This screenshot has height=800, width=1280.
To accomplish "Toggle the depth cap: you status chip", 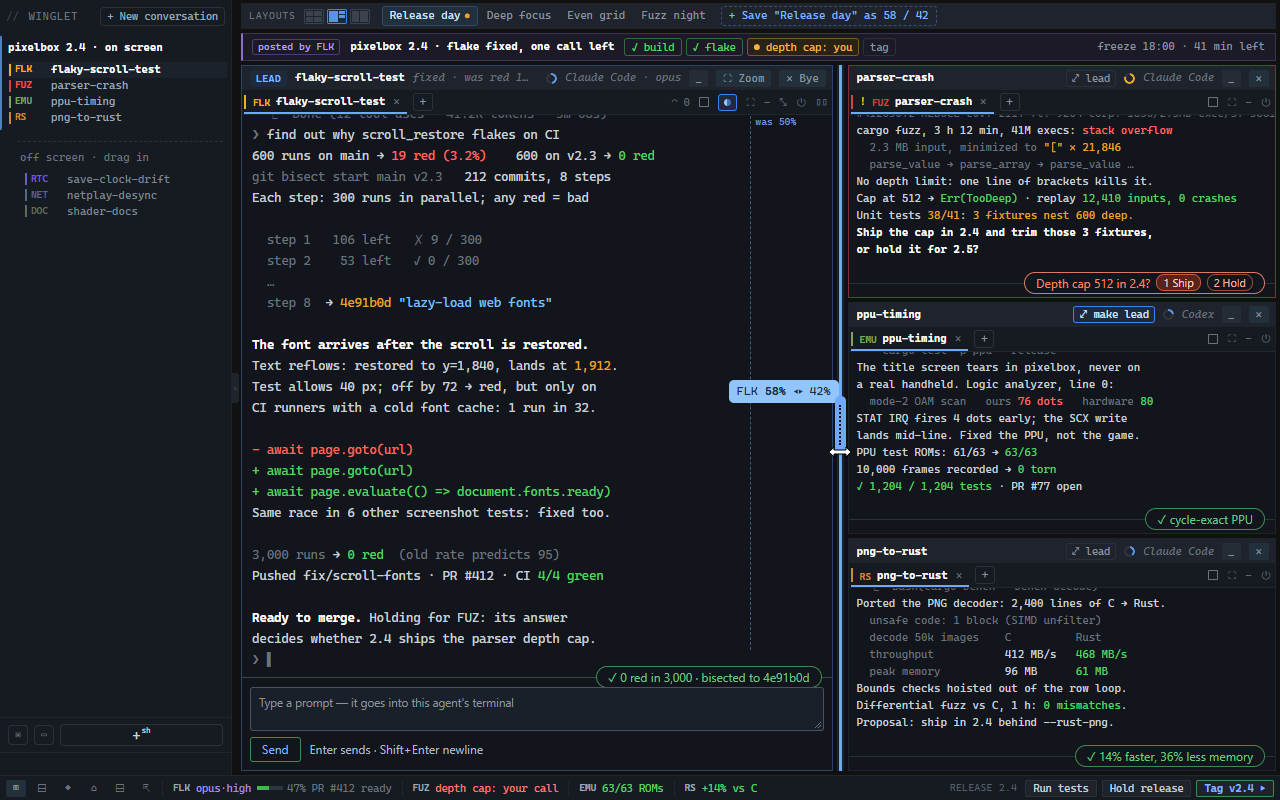I will (803, 47).
